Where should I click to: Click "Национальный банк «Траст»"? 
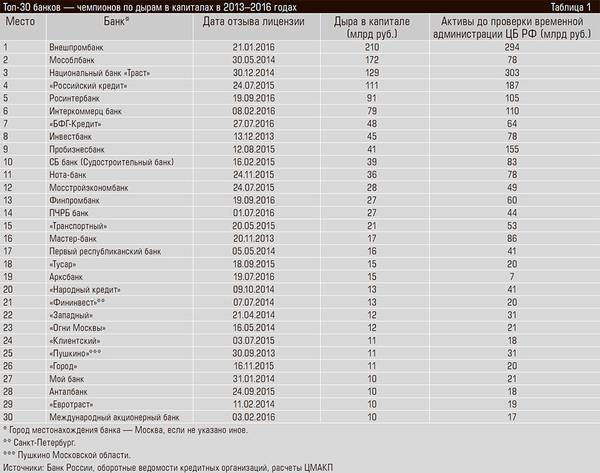click(x=99, y=73)
